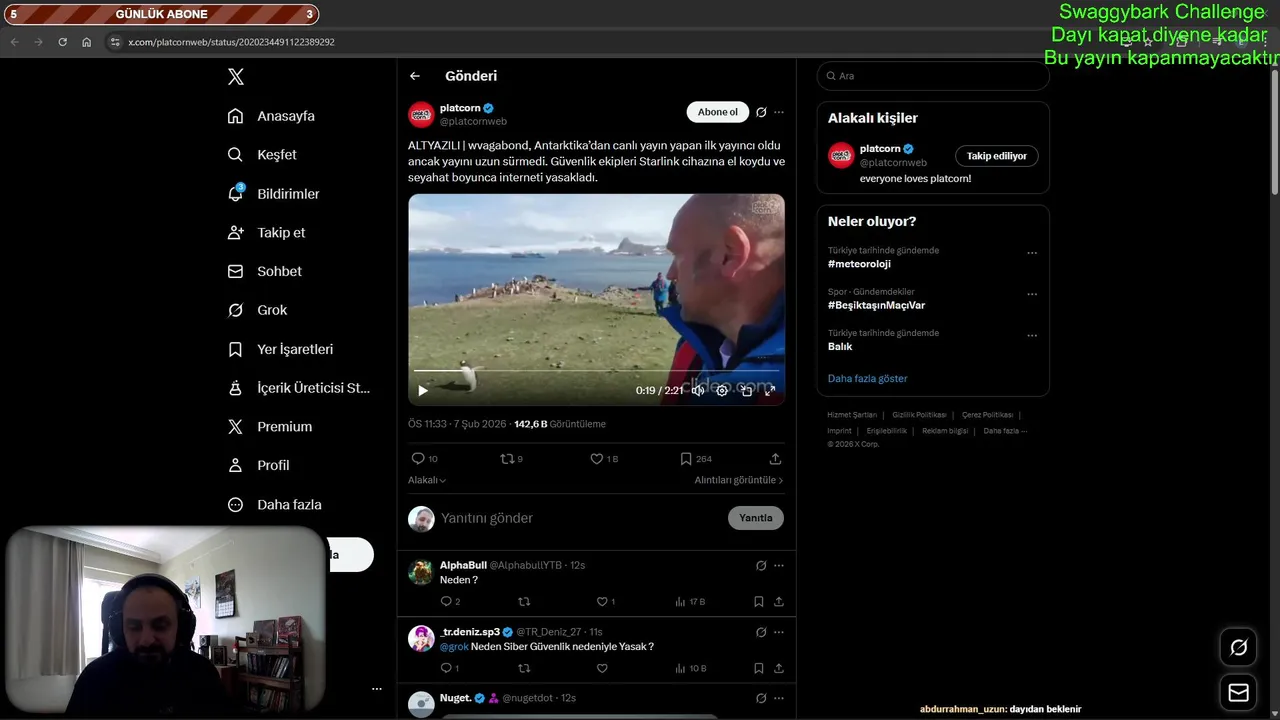Go back with Gönderi arrow
Image resolution: width=1280 pixels, height=720 pixels.
(415, 76)
